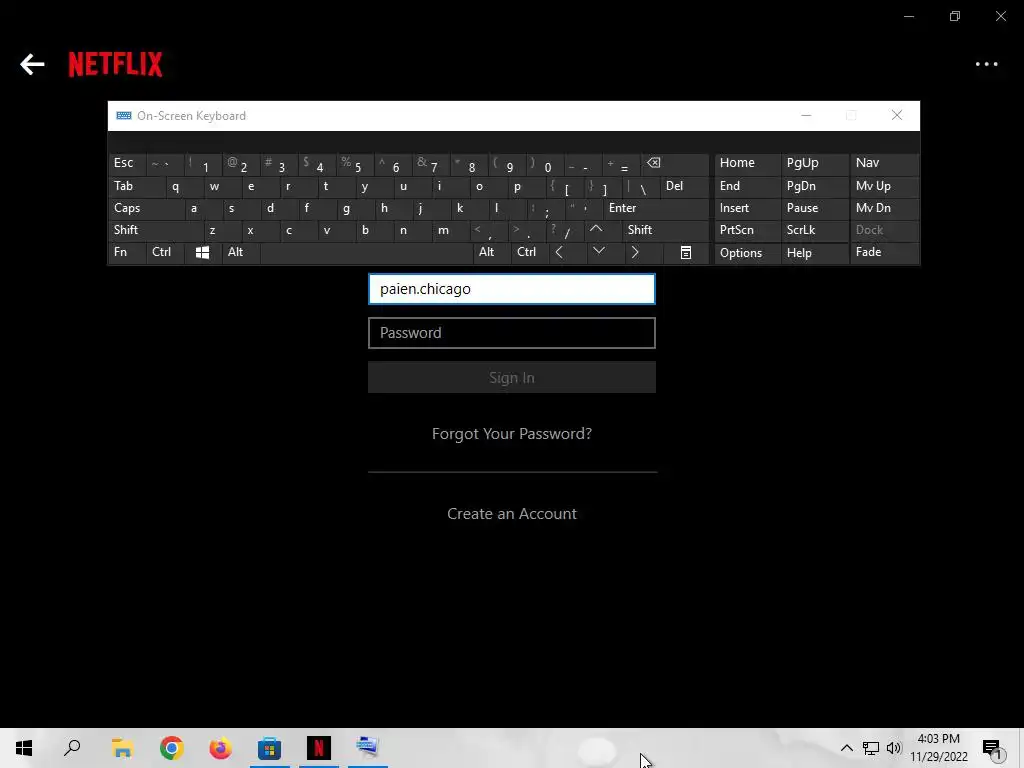
Task: Close the On-Screen Keyboard window
Action: (897, 116)
